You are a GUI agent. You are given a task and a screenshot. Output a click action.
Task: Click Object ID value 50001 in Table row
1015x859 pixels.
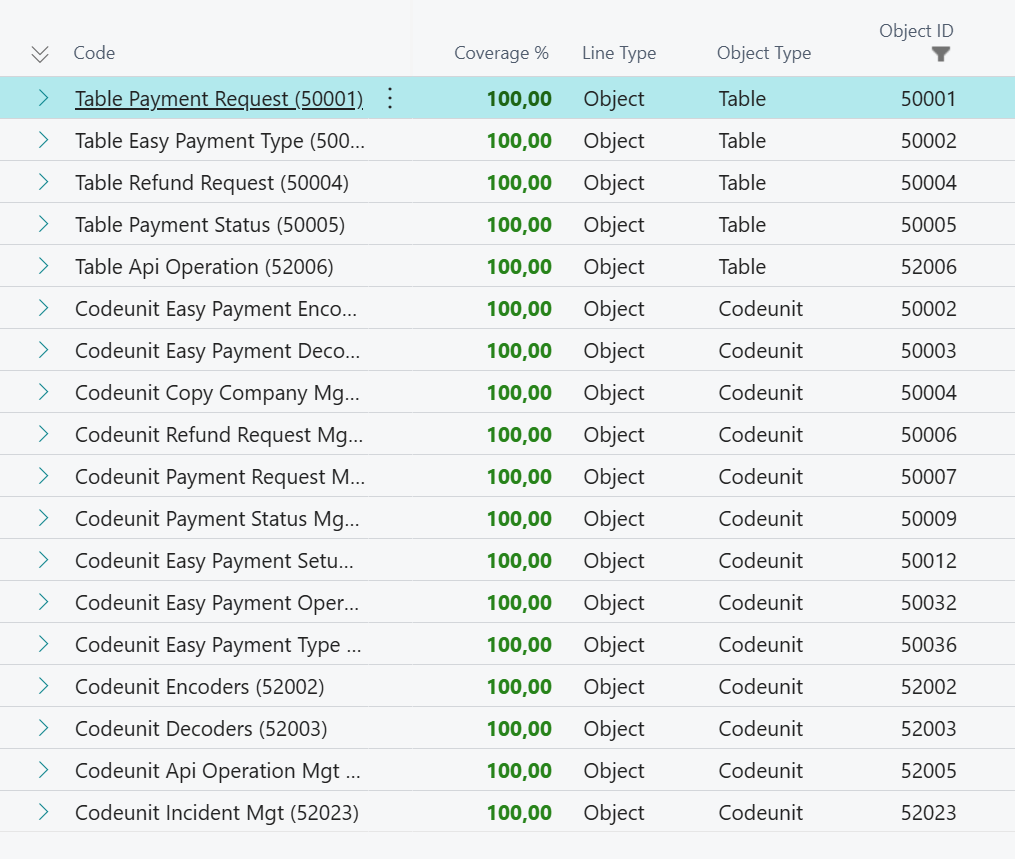[x=928, y=98]
